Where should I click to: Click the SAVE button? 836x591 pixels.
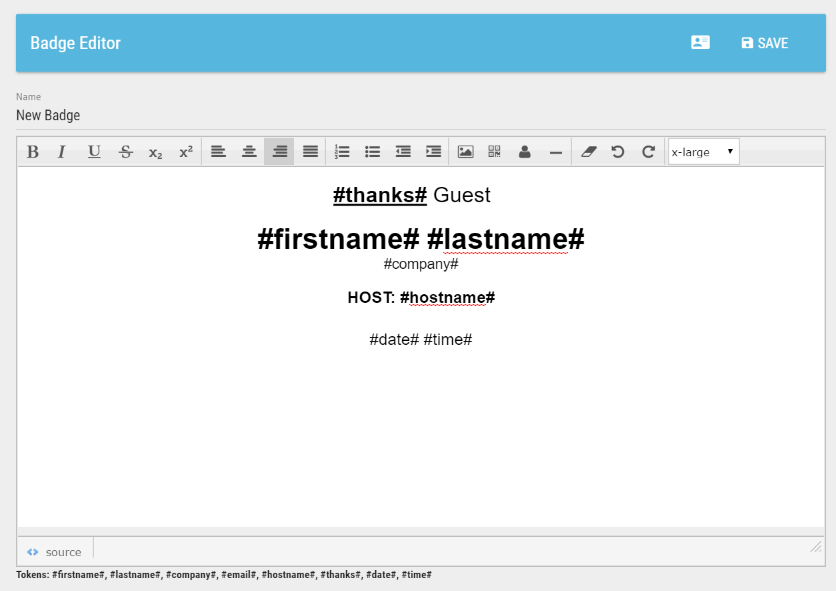click(x=765, y=43)
